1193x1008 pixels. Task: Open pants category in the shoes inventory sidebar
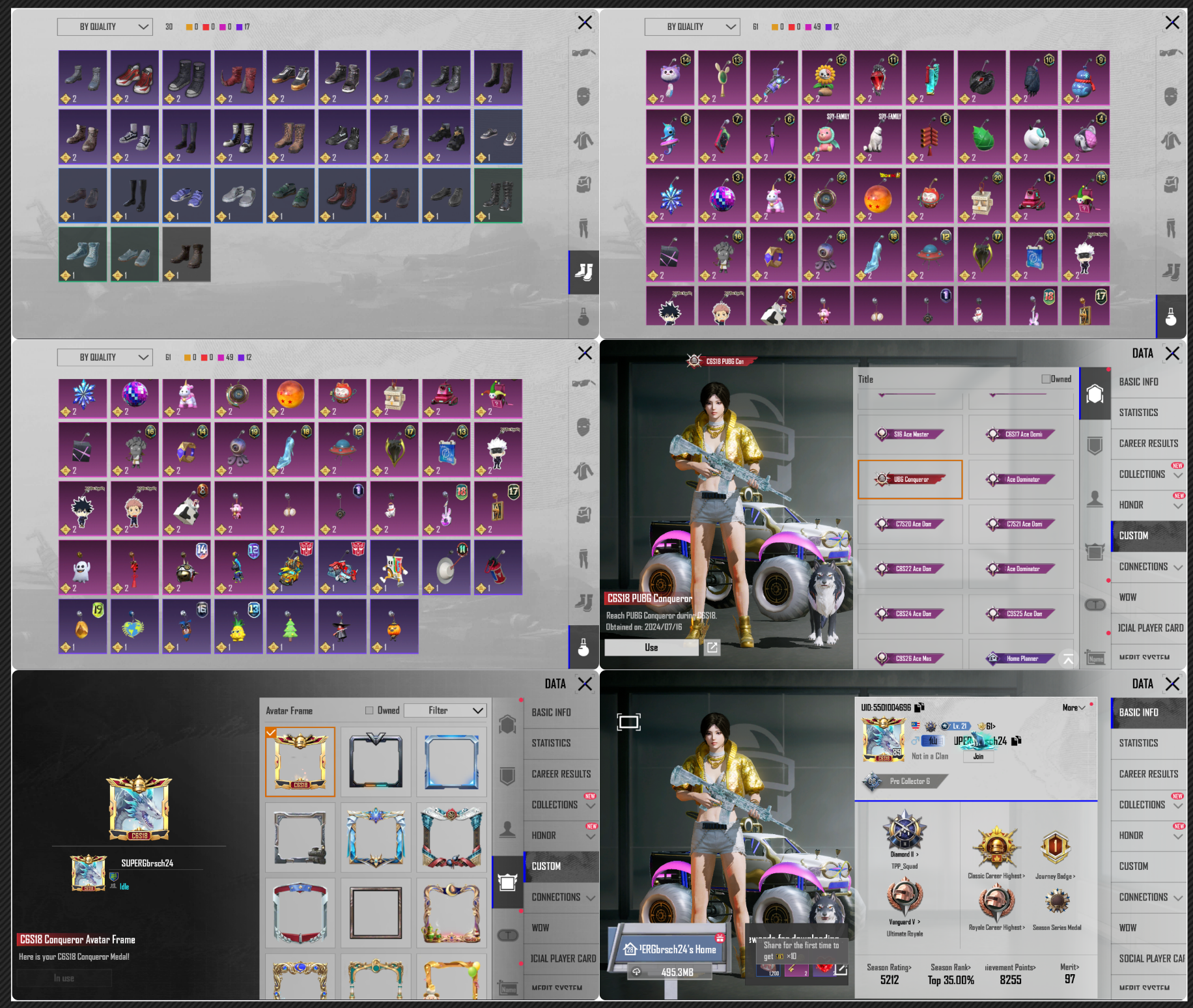pyautogui.click(x=583, y=228)
